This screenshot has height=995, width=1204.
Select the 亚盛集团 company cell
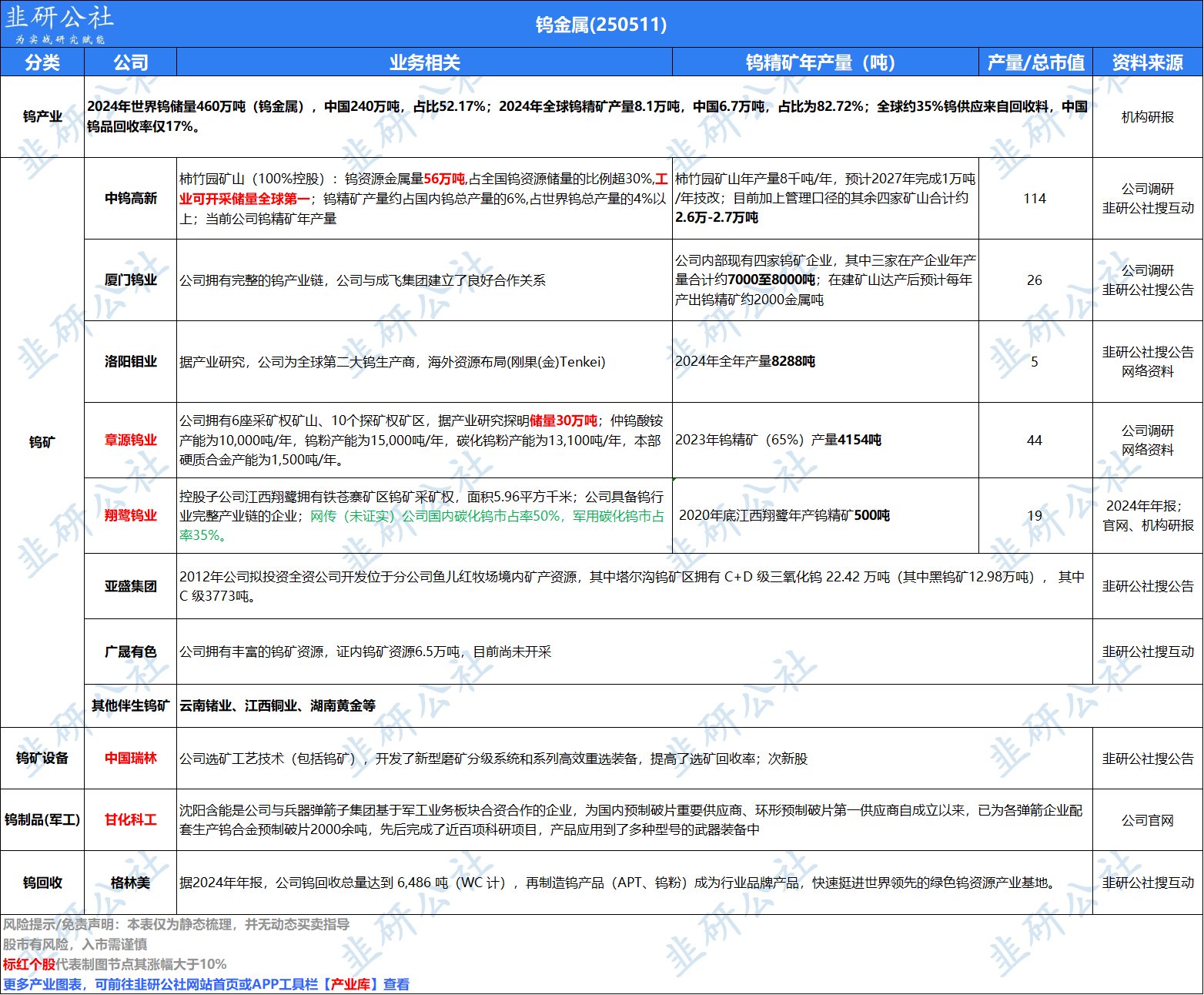pyautogui.click(x=130, y=587)
